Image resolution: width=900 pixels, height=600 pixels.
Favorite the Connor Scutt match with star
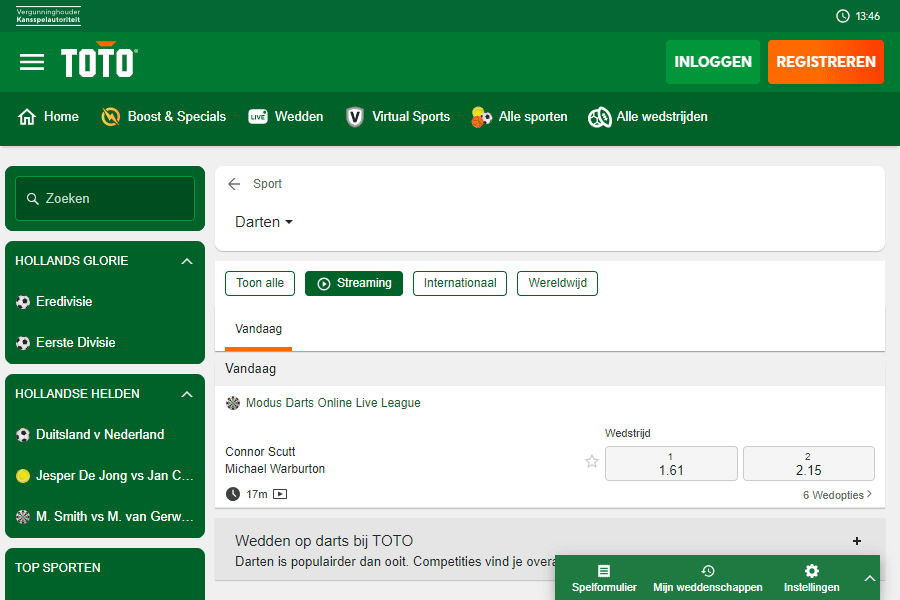592,461
